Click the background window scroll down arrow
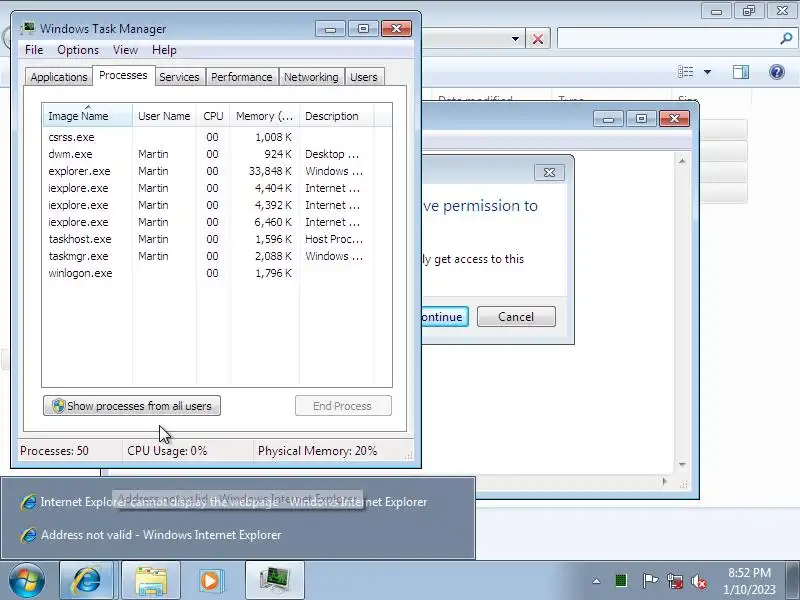Screen dimensions: 800x600 [x=682, y=465]
